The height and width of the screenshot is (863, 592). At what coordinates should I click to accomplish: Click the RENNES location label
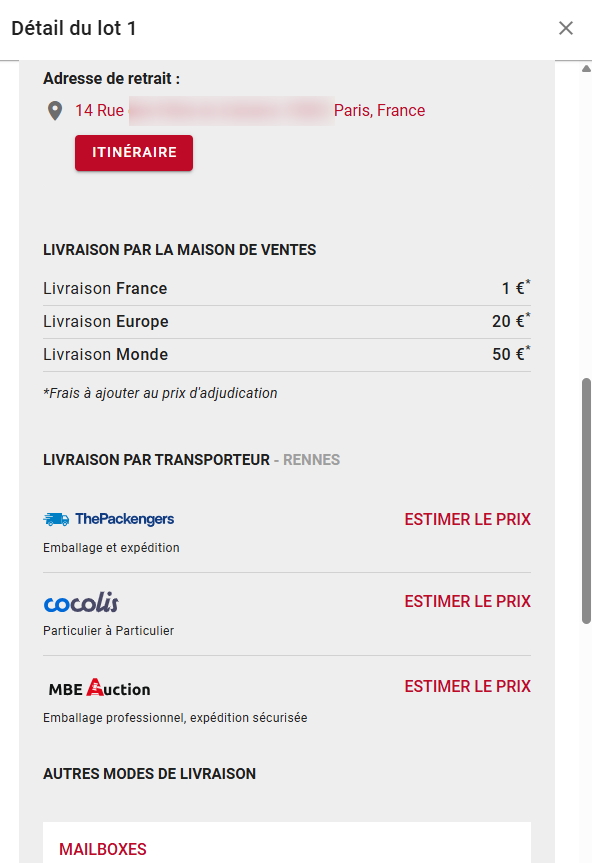tap(311, 460)
